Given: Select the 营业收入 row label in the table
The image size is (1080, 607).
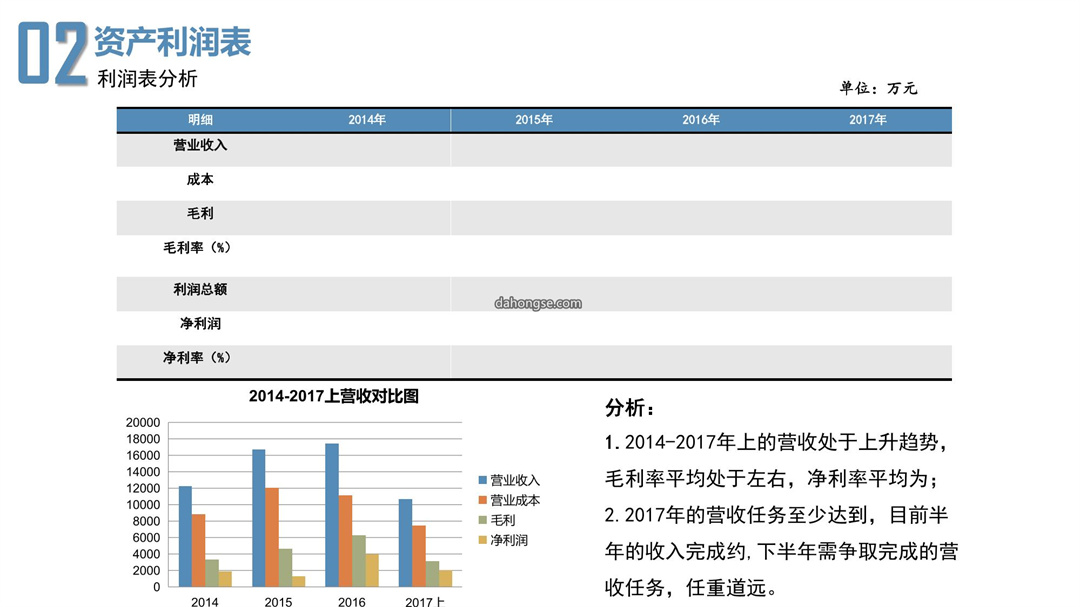Looking at the screenshot, I should 200,145.
